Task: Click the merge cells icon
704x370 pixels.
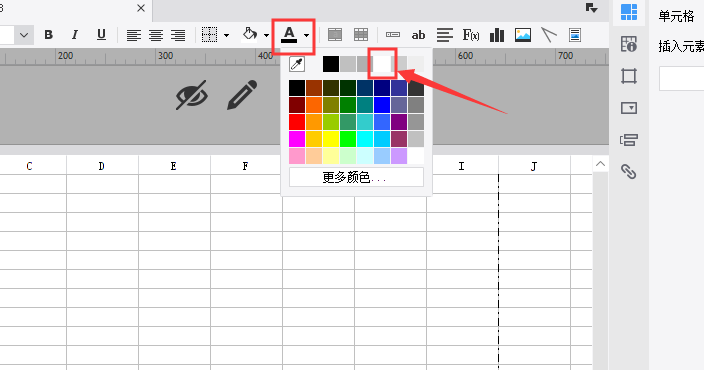Action: tap(335, 35)
